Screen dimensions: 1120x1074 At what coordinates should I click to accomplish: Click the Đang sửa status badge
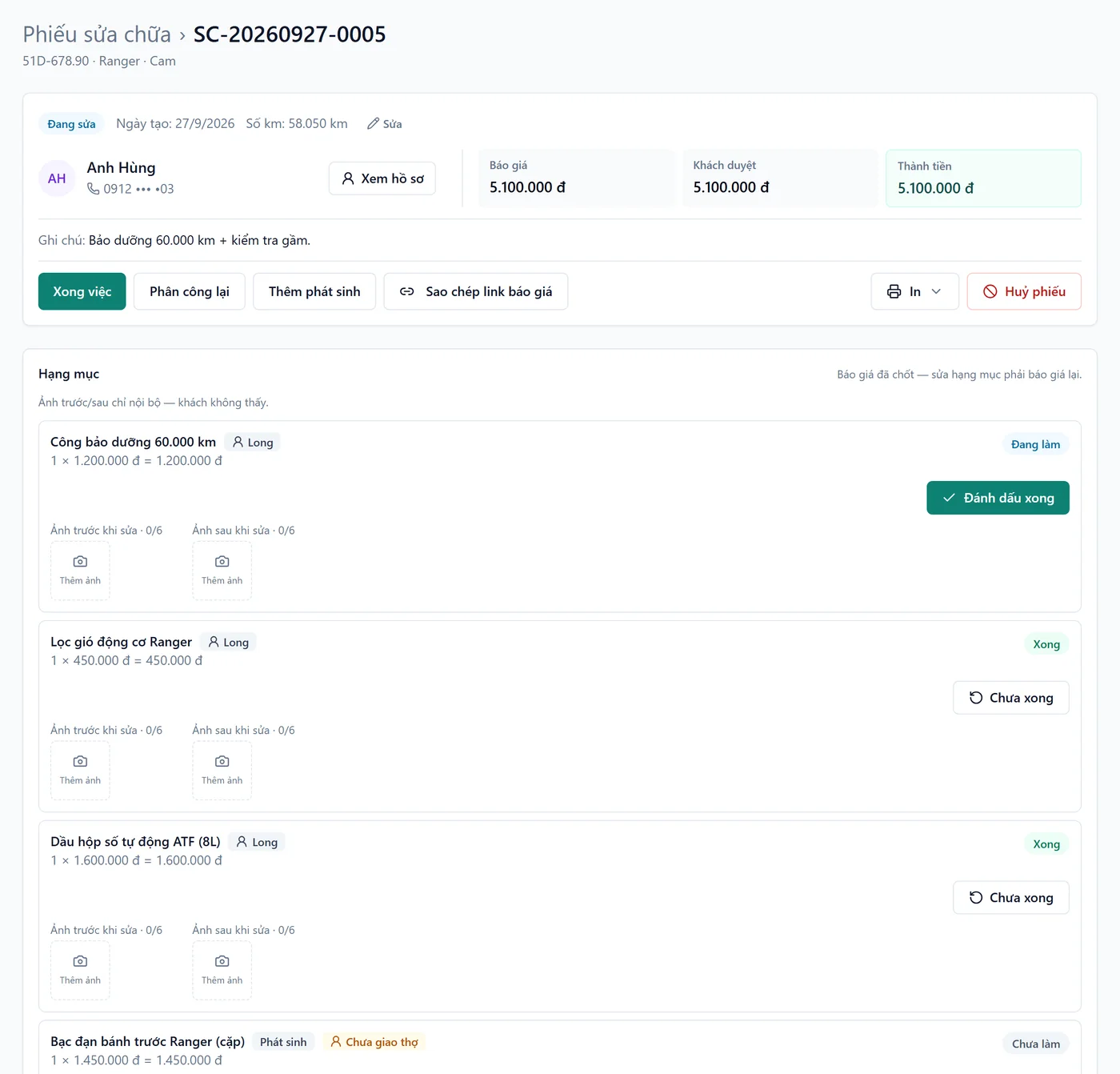(x=71, y=124)
